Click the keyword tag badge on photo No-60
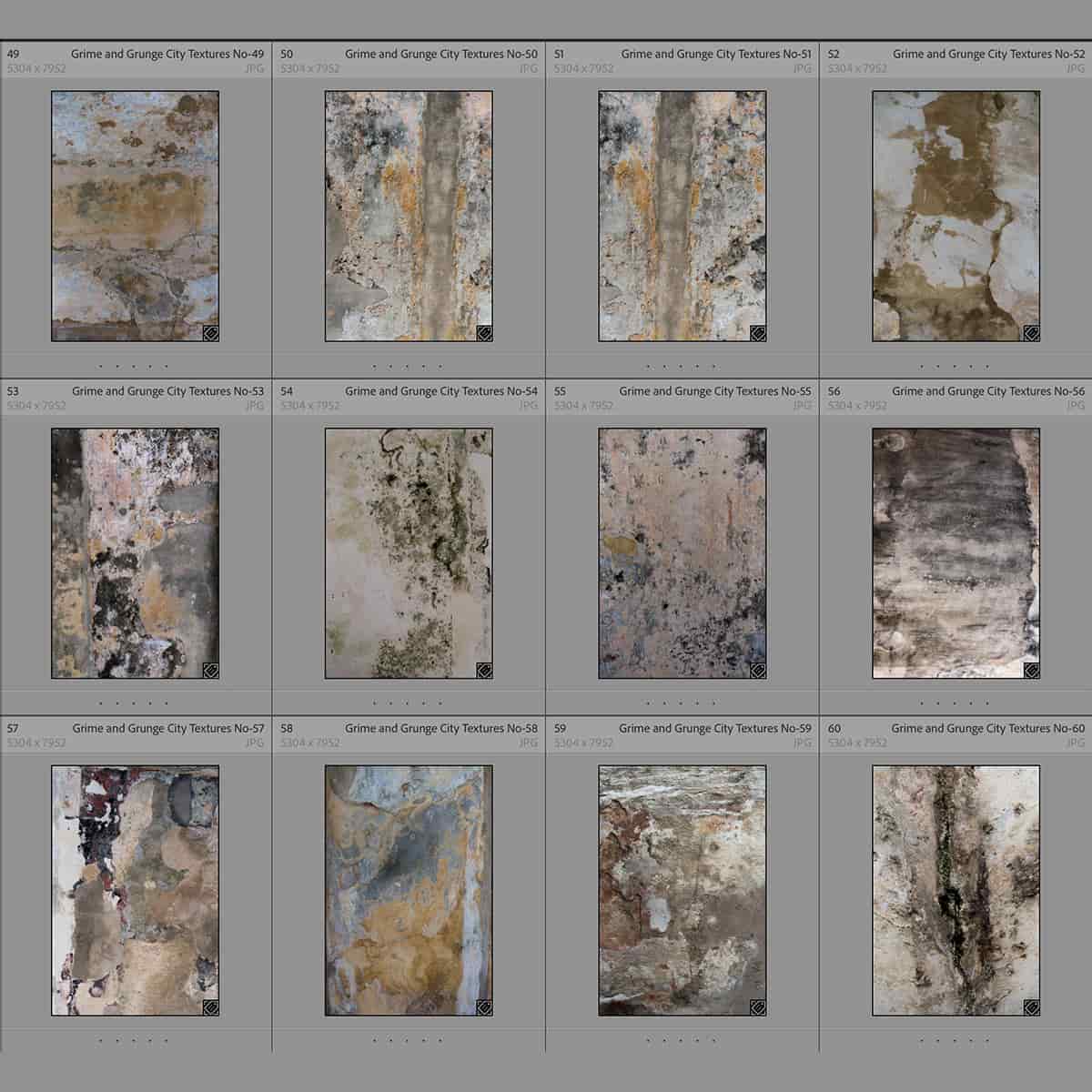This screenshot has width=1092, height=1092. click(1032, 1008)
